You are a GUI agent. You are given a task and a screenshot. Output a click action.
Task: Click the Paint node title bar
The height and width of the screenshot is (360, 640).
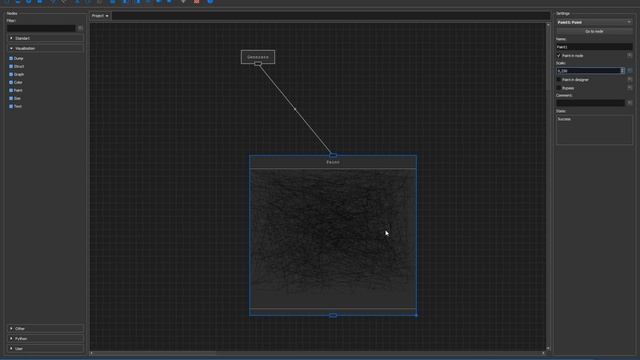point(333,162)
